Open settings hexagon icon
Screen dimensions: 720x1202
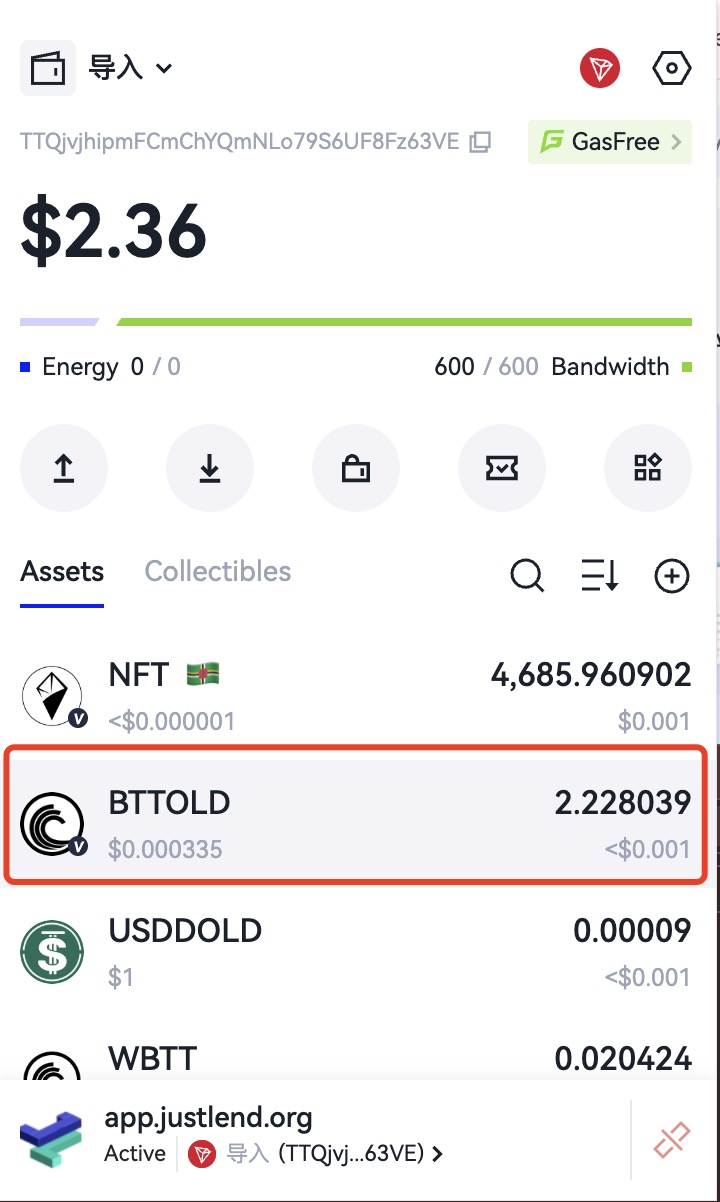click(x=671, y=69)
